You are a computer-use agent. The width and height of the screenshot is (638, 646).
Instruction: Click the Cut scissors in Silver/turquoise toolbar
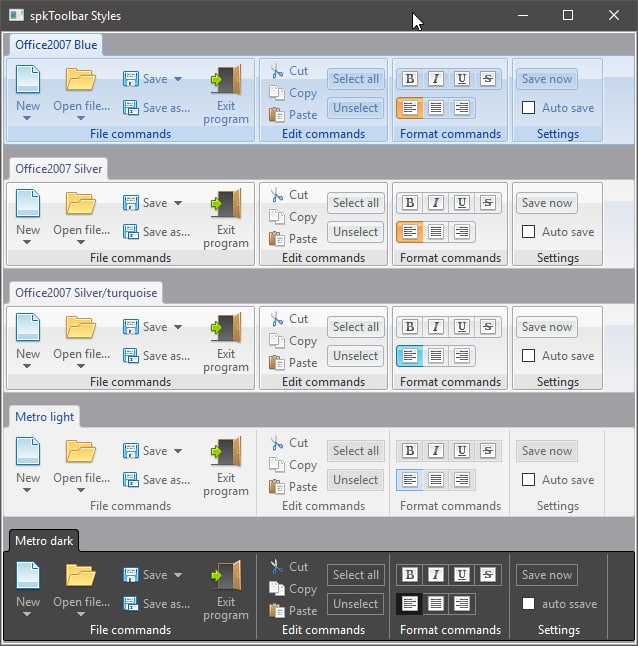coord(277,319)
